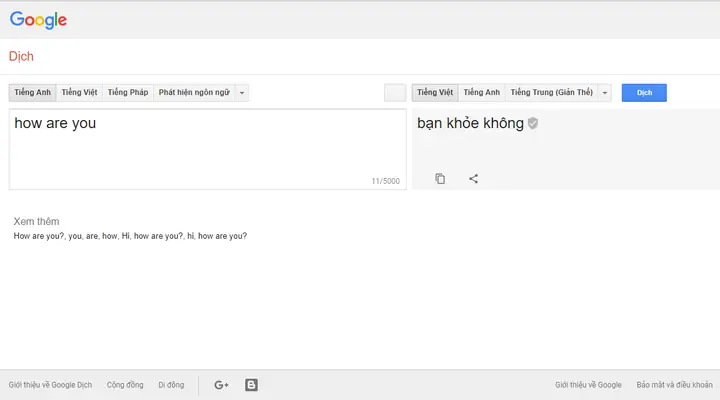
Task: Select Tiếng Anh source language
Action: [x=33, y=92]
